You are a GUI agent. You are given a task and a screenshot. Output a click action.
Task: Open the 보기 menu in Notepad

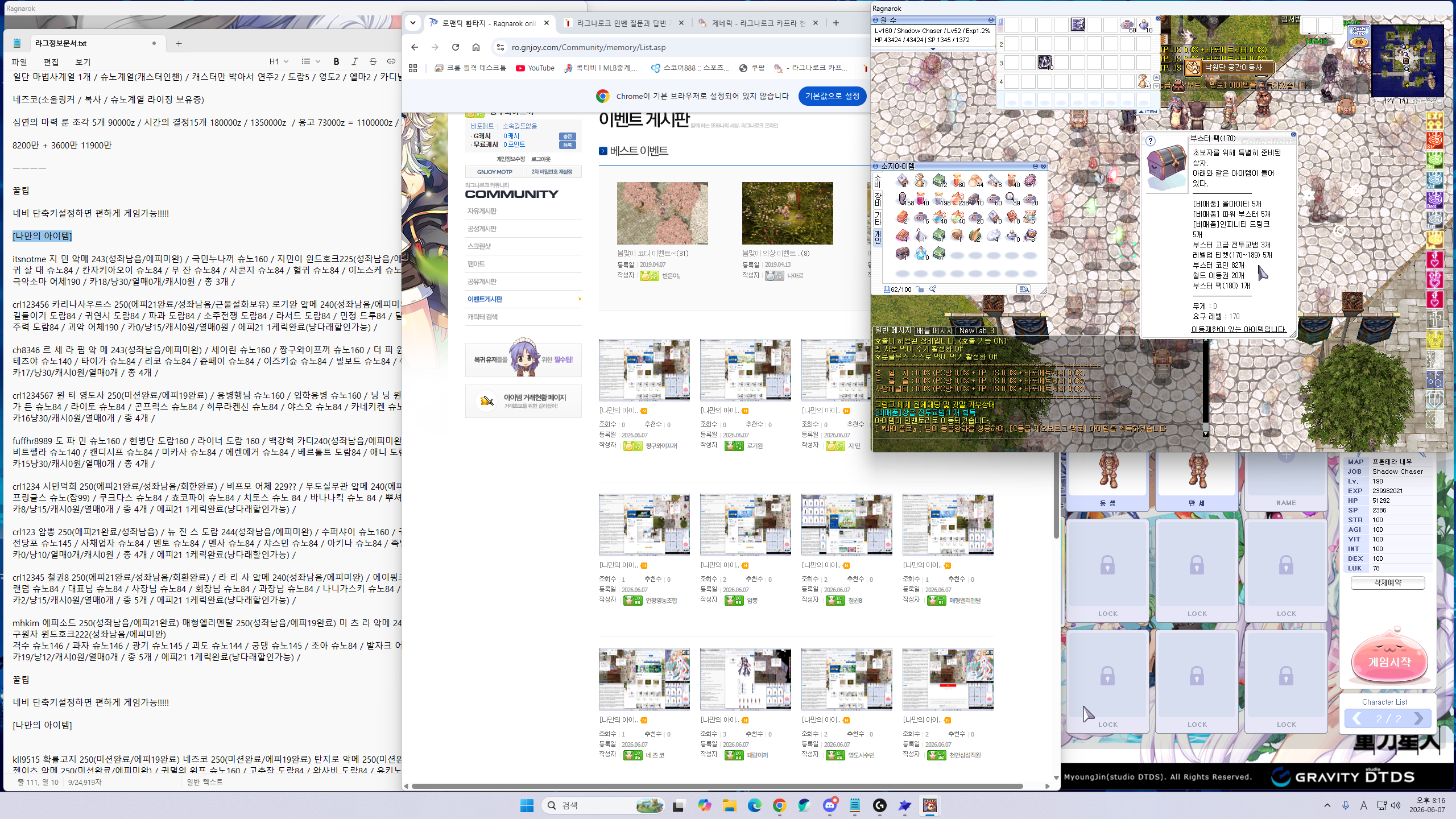[83, 62]
